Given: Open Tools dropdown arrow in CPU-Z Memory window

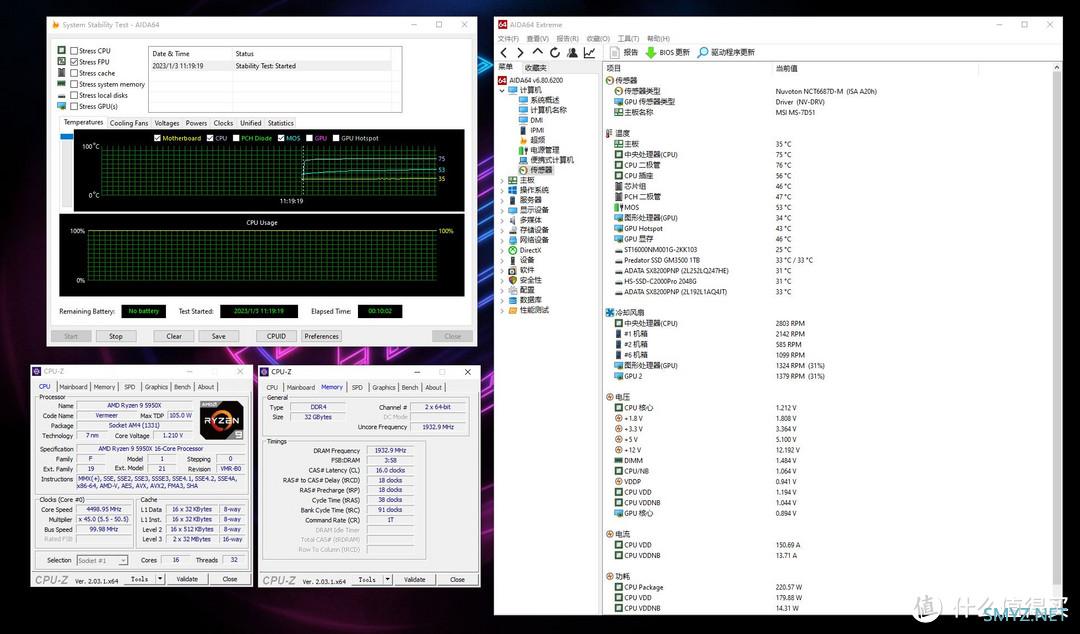Looking at the screenshot, I should [388, 580].
